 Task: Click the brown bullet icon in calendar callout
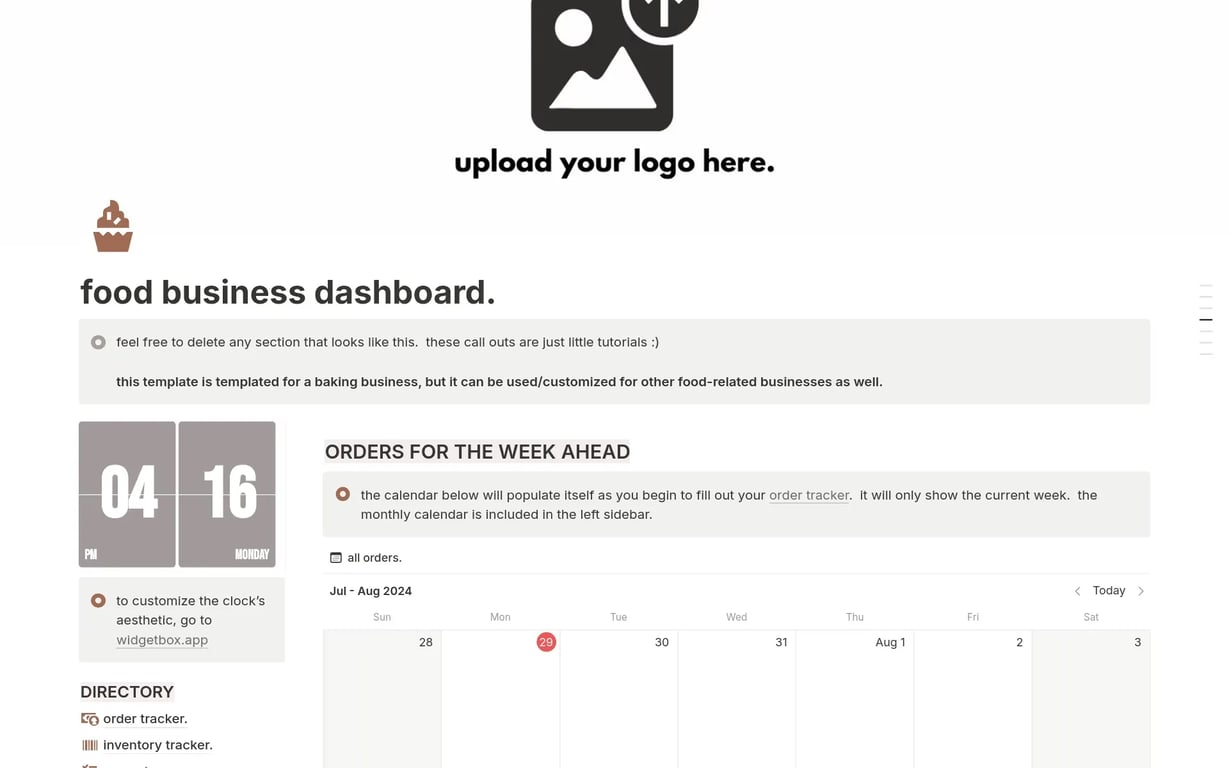(x=343, y=494)
